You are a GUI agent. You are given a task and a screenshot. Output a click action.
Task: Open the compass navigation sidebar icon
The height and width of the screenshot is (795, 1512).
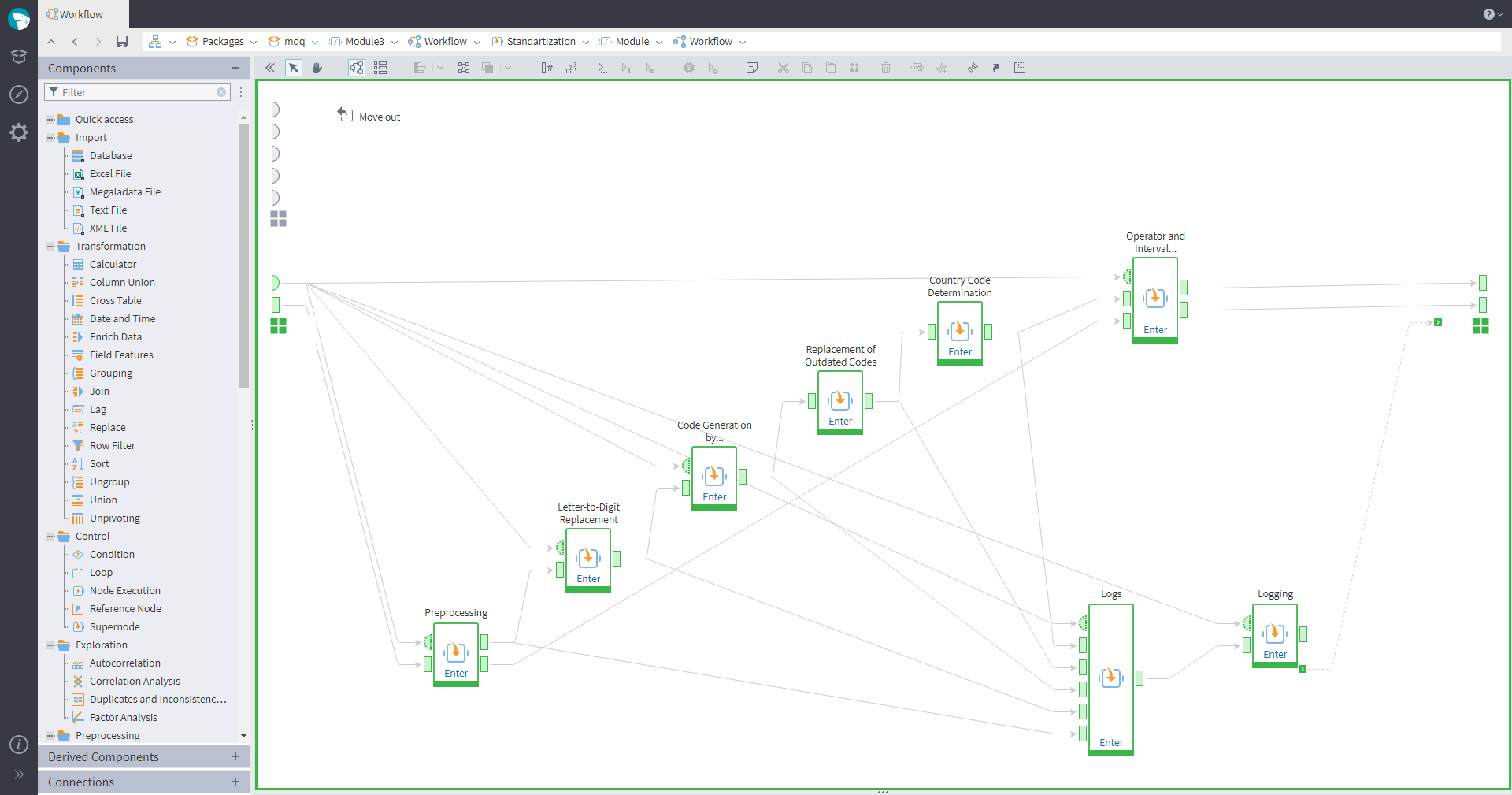[x=19, y=95]
